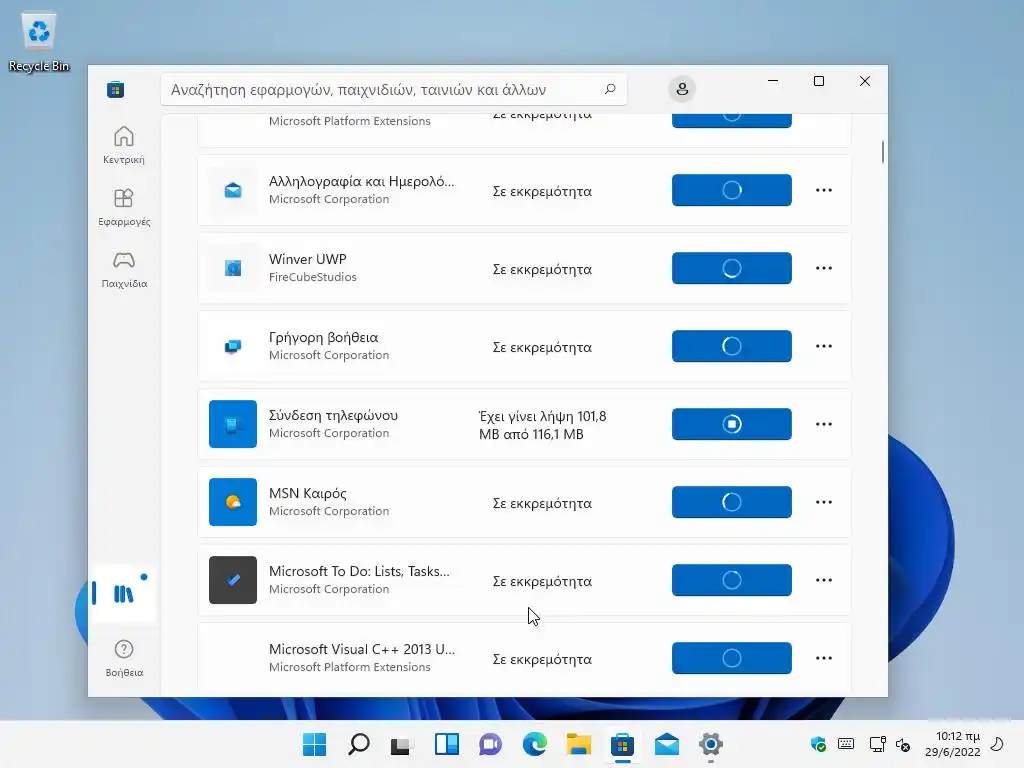The image size is (1024, 768).
Task: Click the Γρήγορη βοήθεια app icon
Action: 233,346
